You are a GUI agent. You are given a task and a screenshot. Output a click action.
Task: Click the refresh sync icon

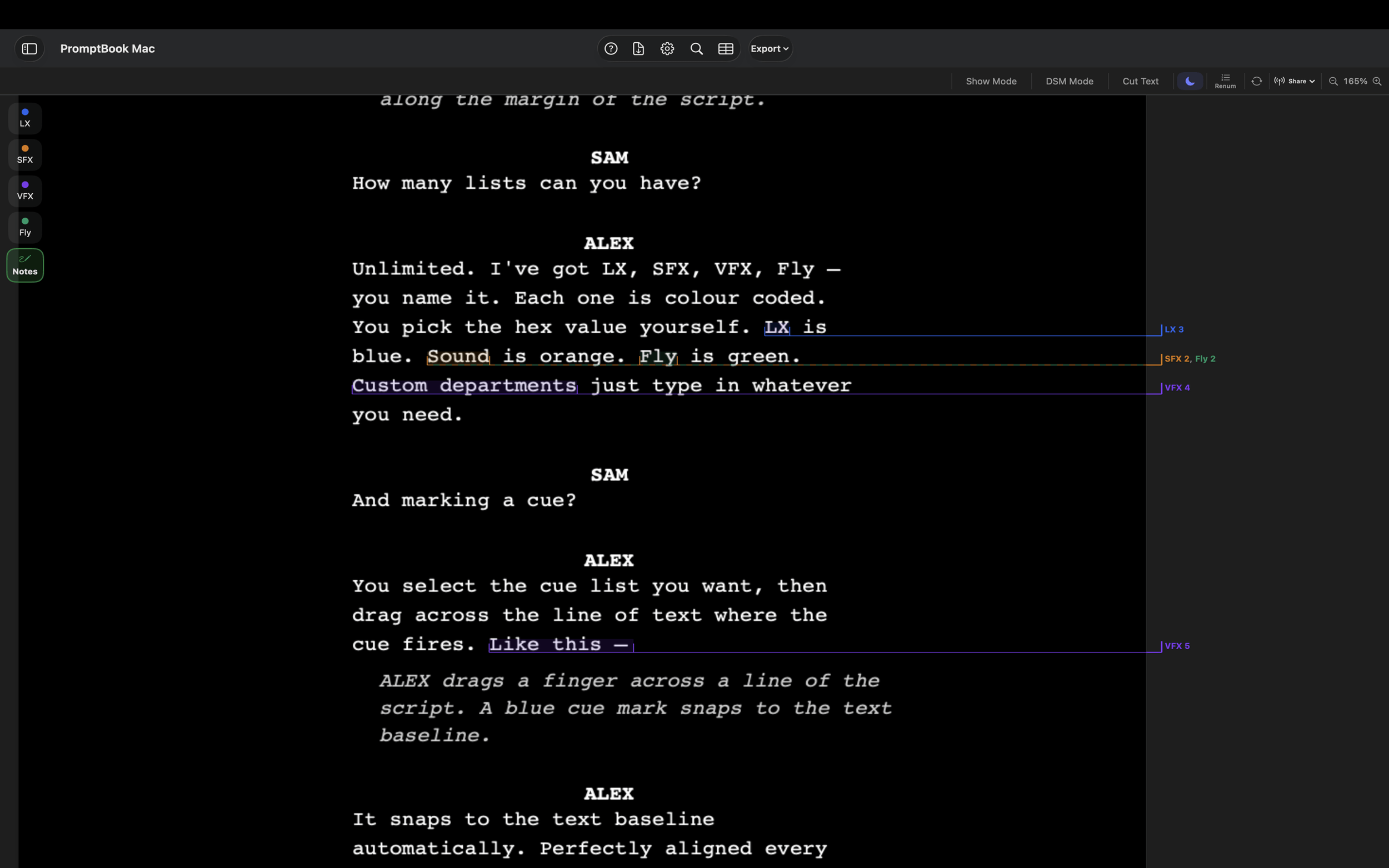click(x=1257, y=81)
